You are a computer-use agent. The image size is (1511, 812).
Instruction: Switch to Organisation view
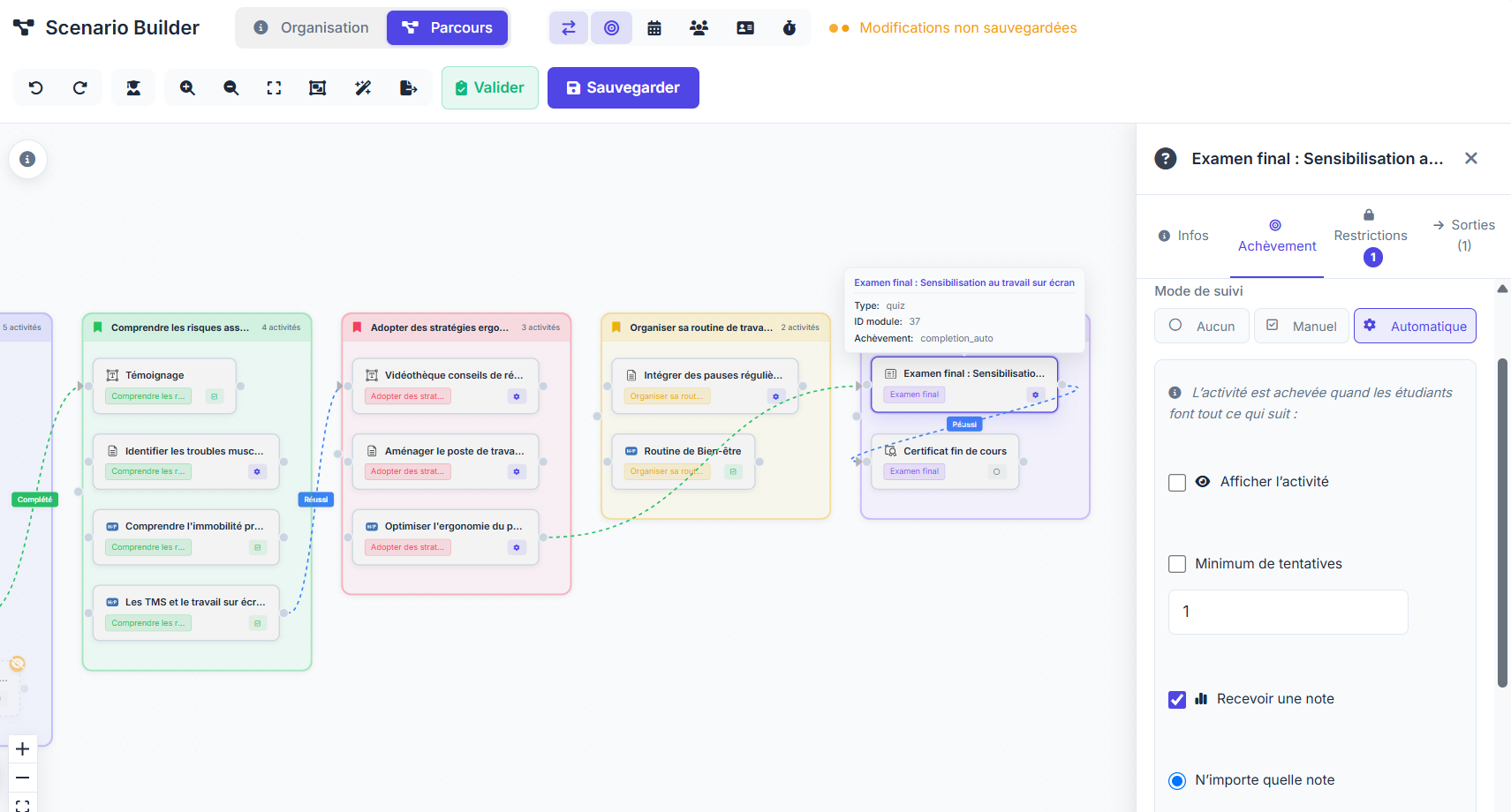coord(312,28)
